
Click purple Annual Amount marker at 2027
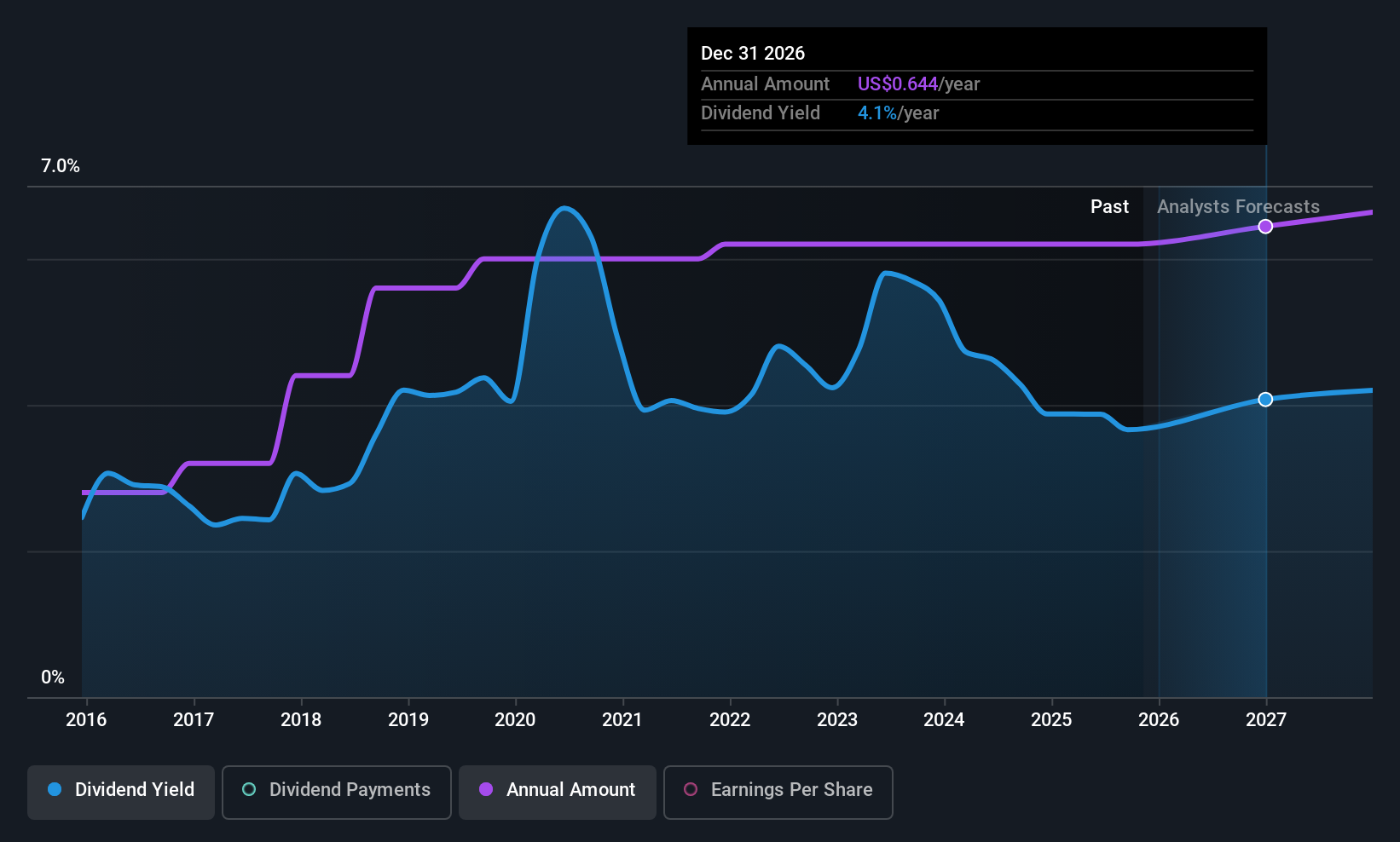tap(1266, 227)
